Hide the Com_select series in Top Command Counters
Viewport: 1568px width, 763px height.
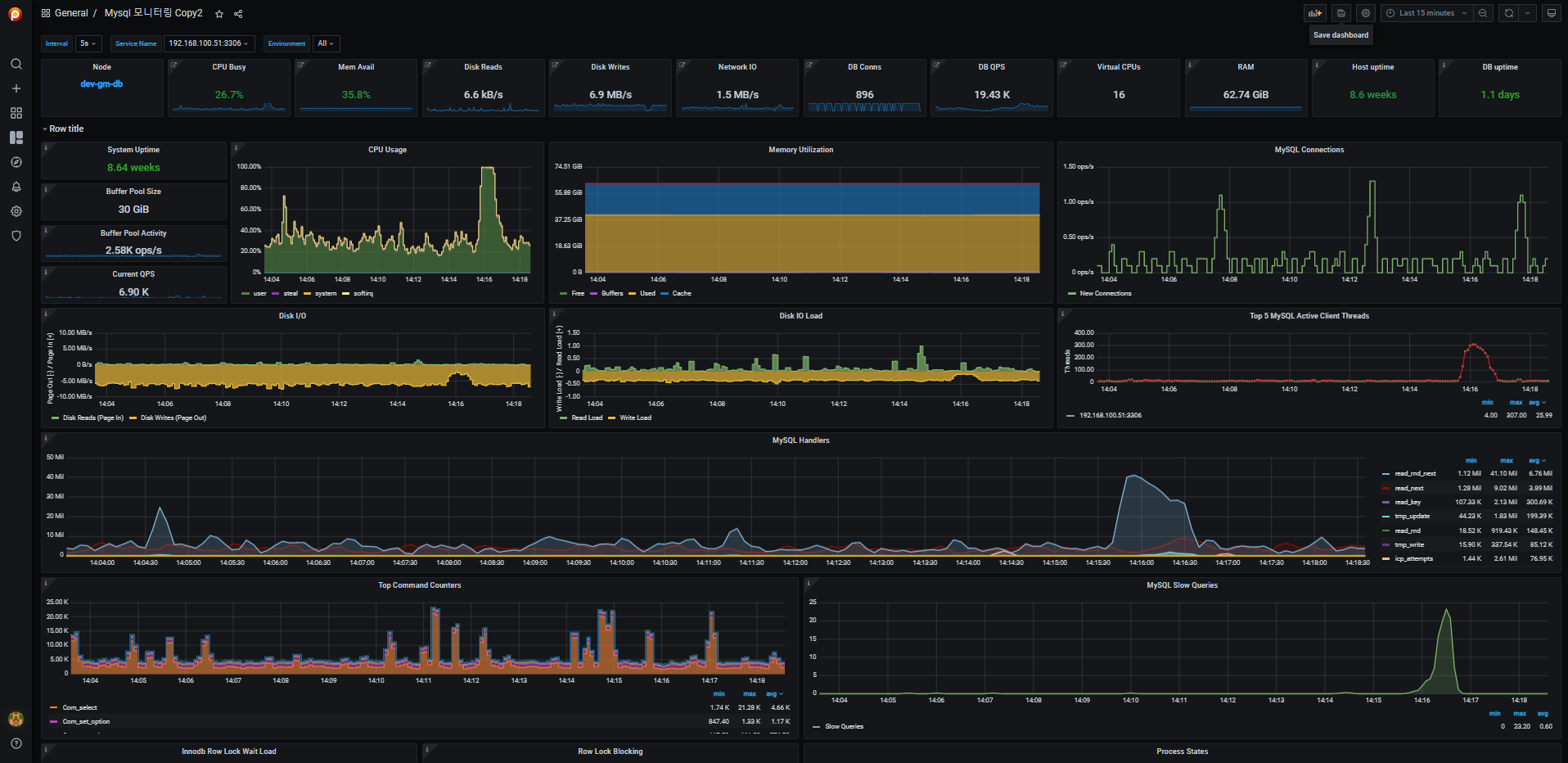(80, 707)
